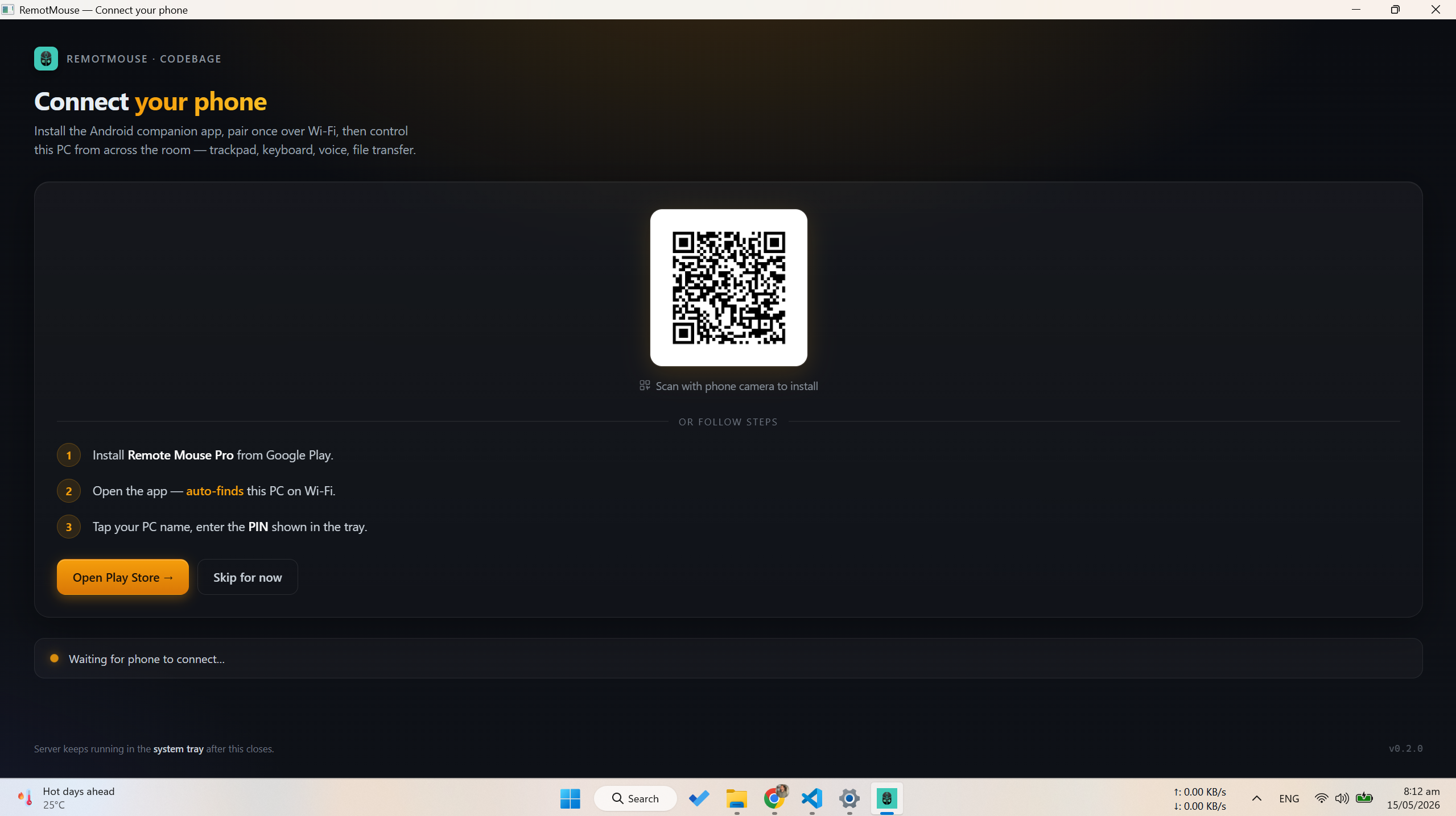Screen dimensions: 1456x816
Task: Click the RemotMouse logo icon in header
Action: (x=46, y=59)
